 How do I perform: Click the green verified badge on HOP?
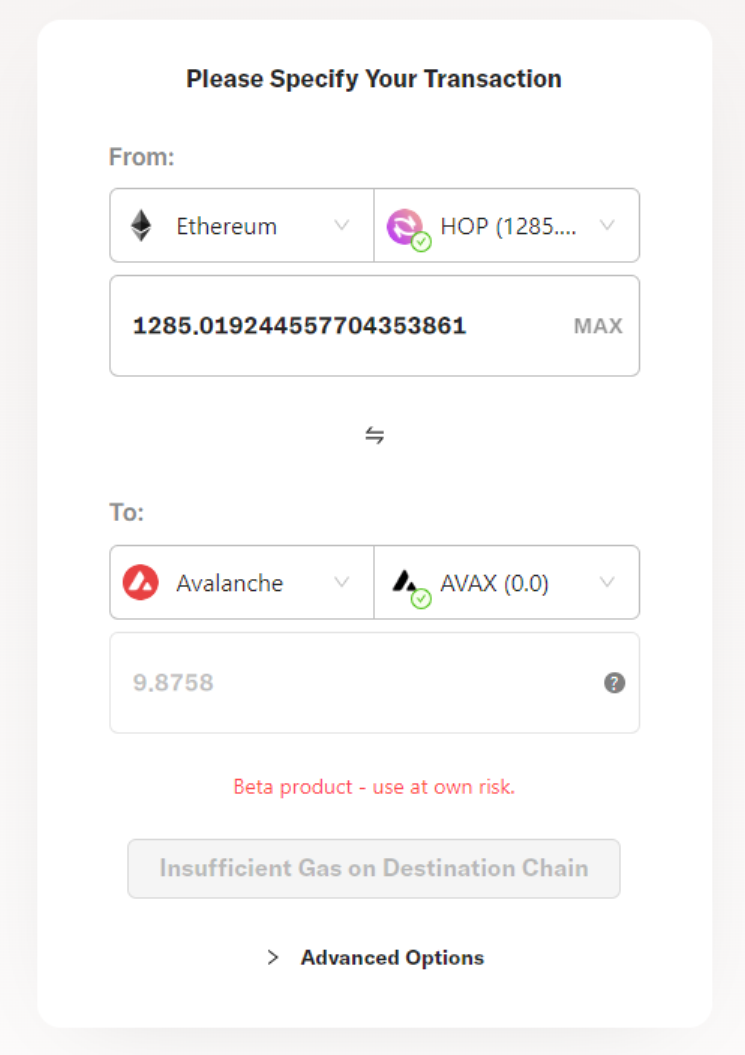422,242
